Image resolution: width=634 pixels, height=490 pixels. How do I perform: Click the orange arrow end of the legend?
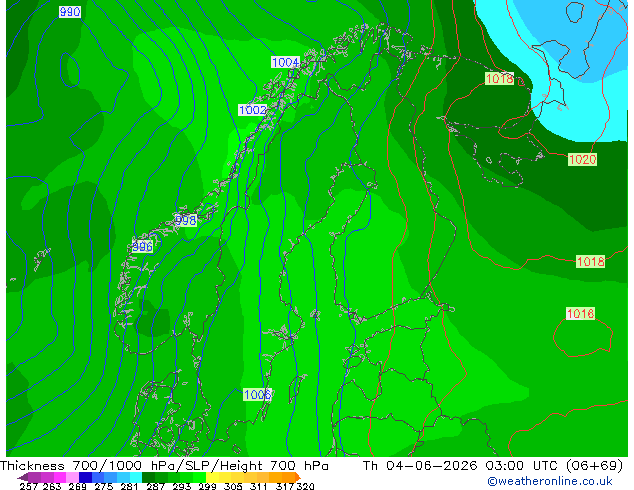(x=298, y=477)
